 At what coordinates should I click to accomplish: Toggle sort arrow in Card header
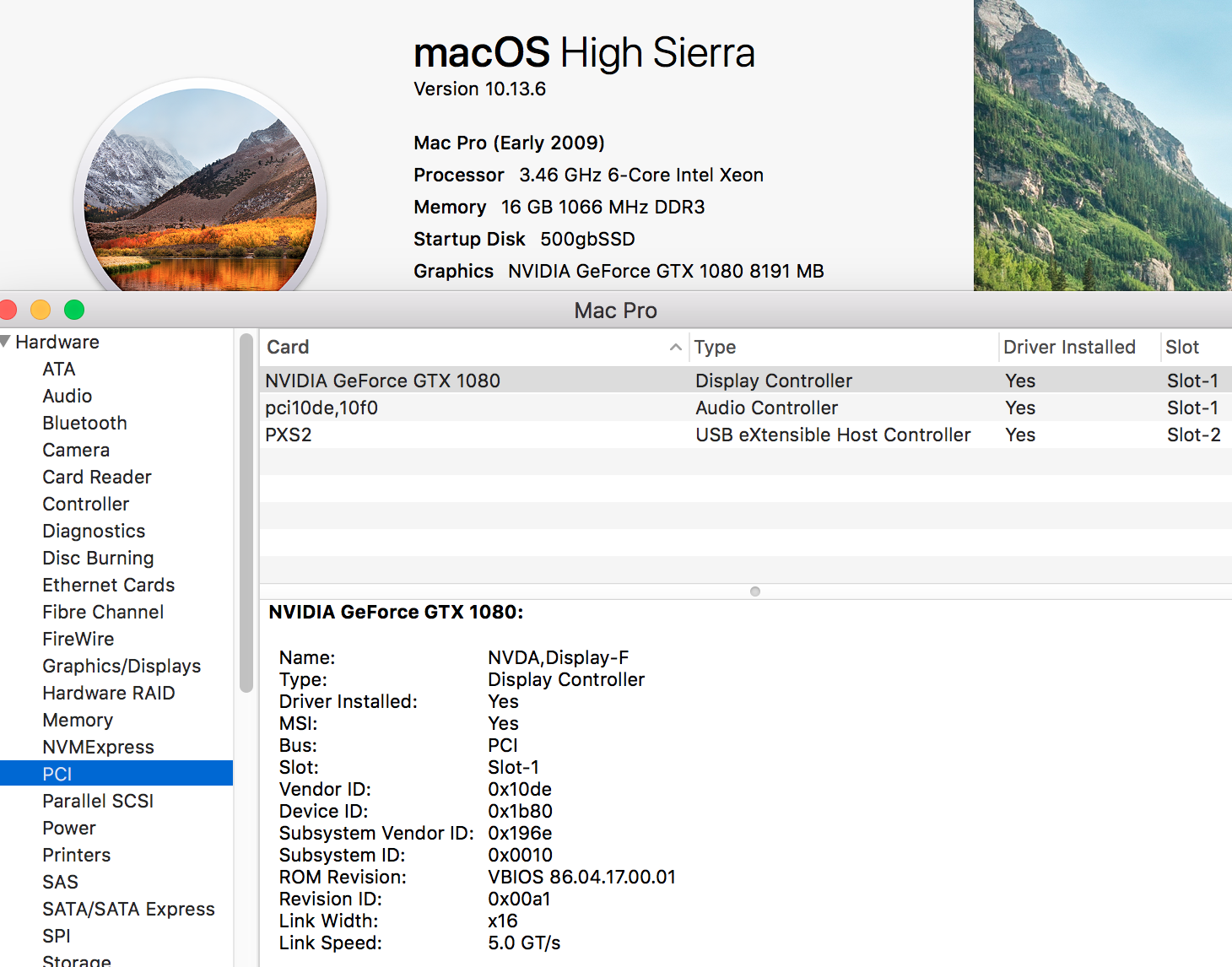click(675, 347)
